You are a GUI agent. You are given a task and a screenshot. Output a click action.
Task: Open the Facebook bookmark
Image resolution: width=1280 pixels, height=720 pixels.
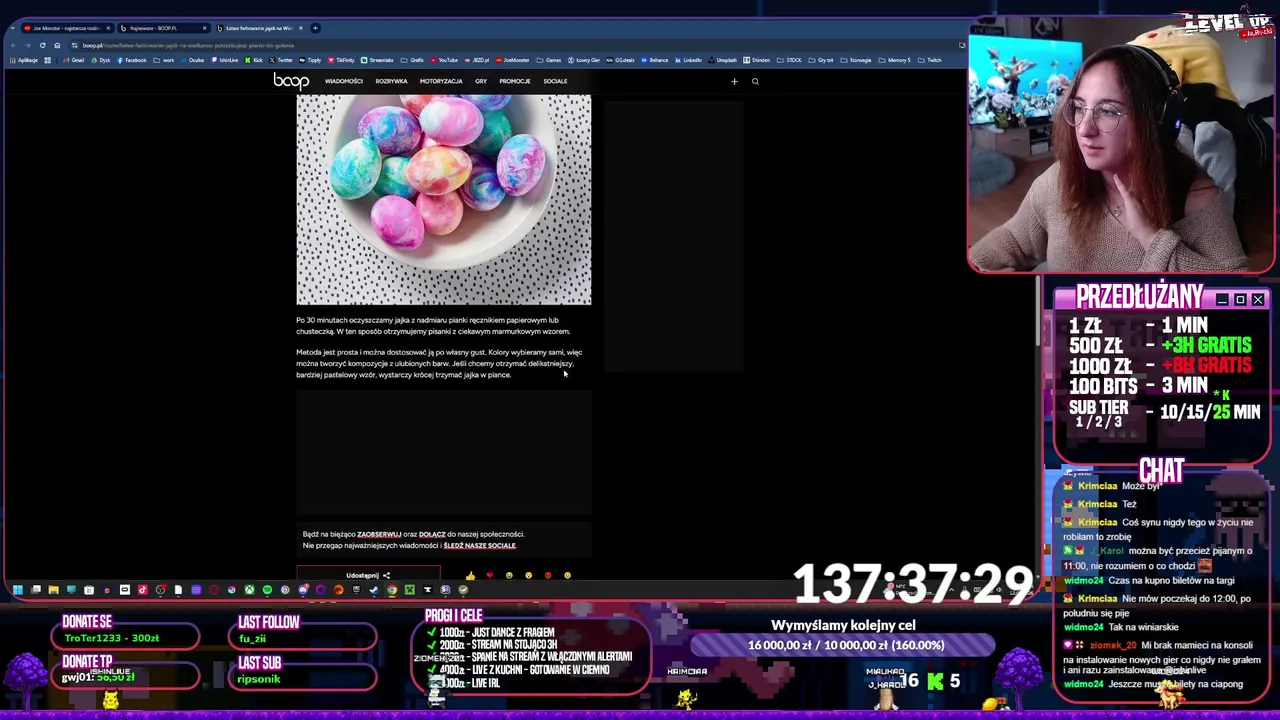[131, 60]
